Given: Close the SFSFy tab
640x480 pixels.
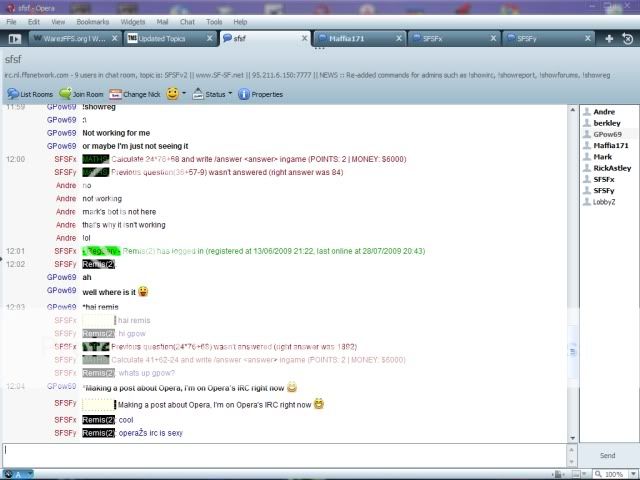Looking at the screenshot, I should (x=588, y=38).
